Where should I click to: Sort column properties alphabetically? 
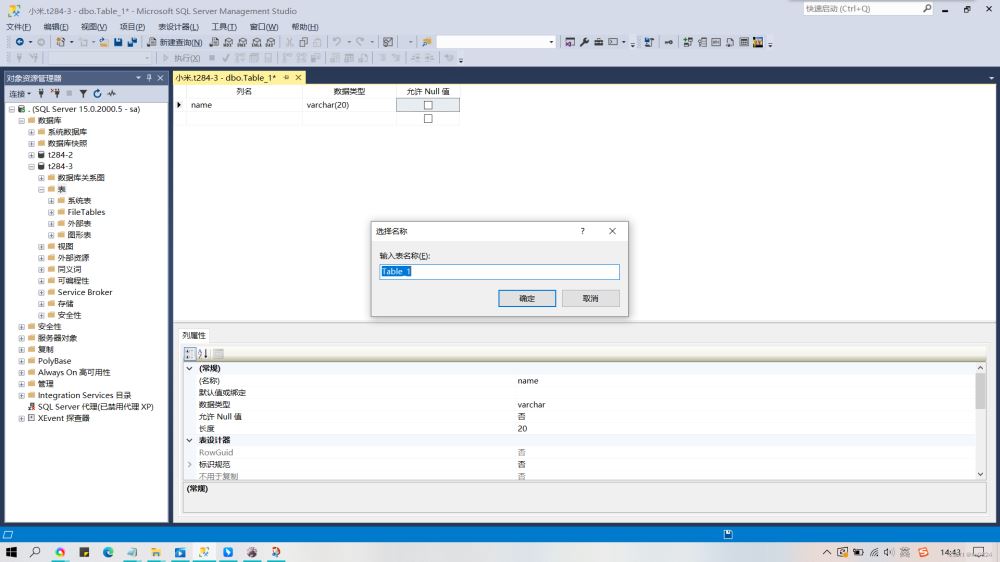[203, 353]
